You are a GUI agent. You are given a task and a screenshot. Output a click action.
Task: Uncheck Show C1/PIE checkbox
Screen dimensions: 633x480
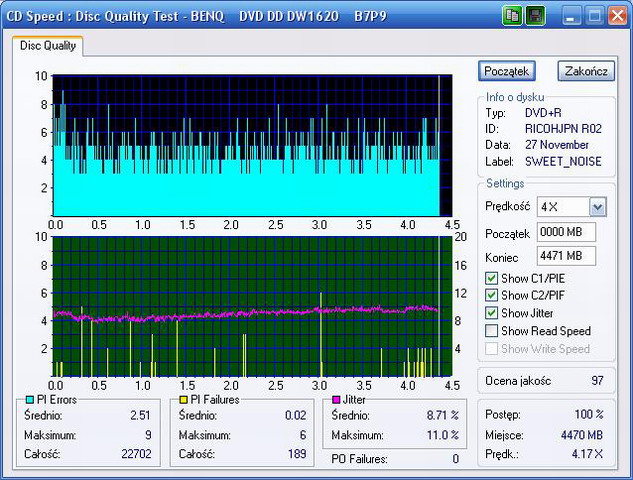tap(491, 279)
